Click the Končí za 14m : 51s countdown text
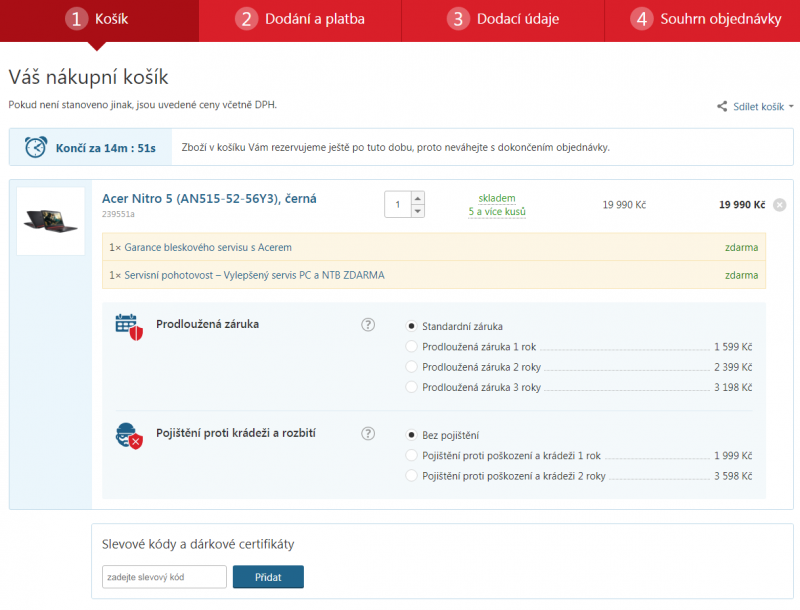This screenshot has height=610, width=800. click(106, 148)
